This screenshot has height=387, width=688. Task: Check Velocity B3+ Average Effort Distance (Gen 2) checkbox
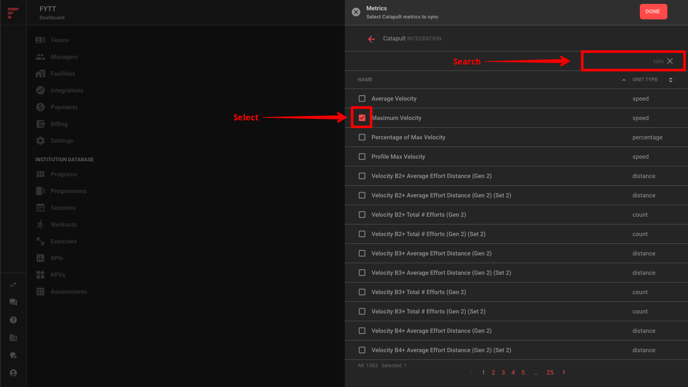pos(362,253)
